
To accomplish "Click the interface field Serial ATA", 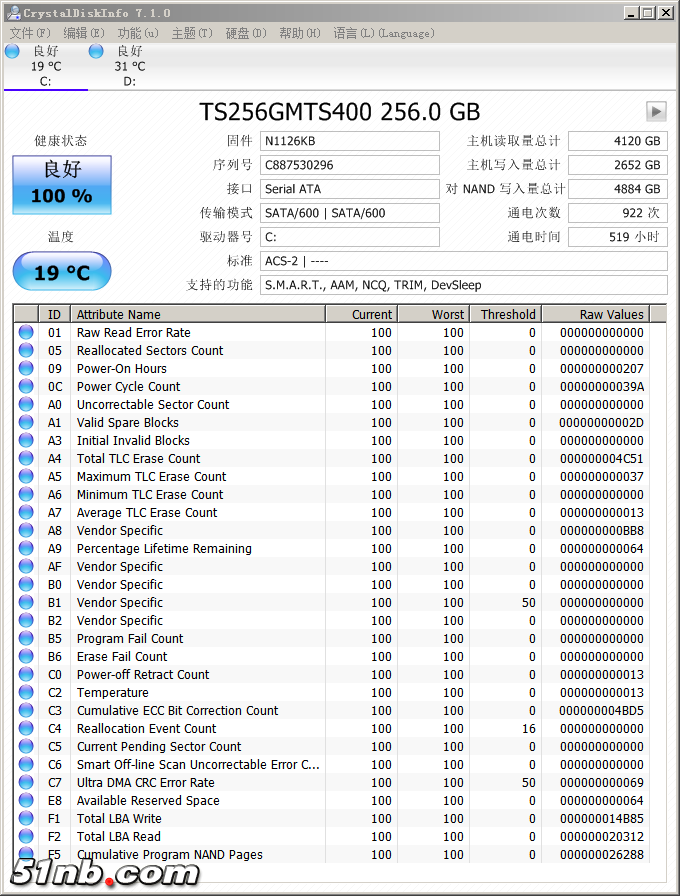I will point(350,189).
